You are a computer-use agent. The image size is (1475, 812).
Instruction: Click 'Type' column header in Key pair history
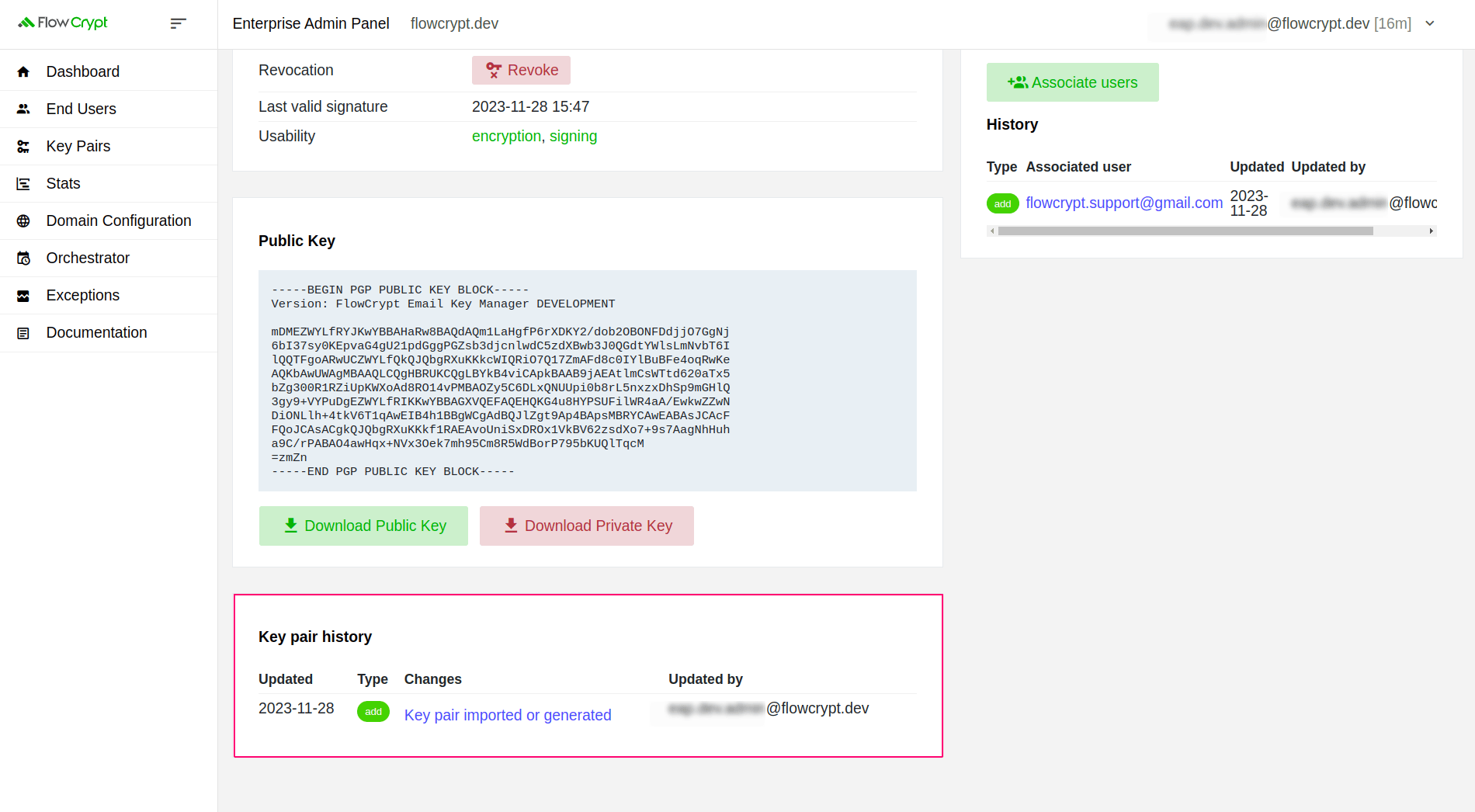point(372,679)
